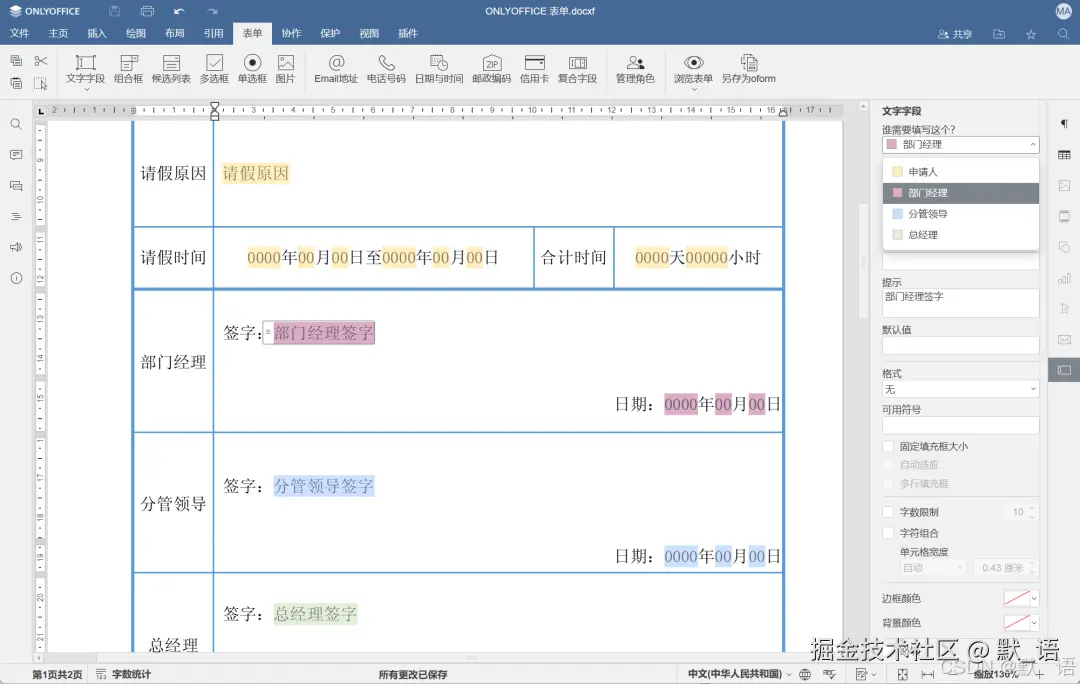Switch to the 布局 tab
This screenshot has height=684, width=1080.
pyautogui.click(x=174, y=33)
